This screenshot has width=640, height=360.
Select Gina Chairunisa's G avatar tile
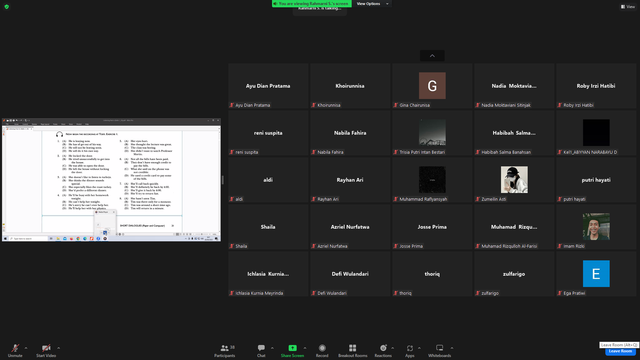pos(432,86)
